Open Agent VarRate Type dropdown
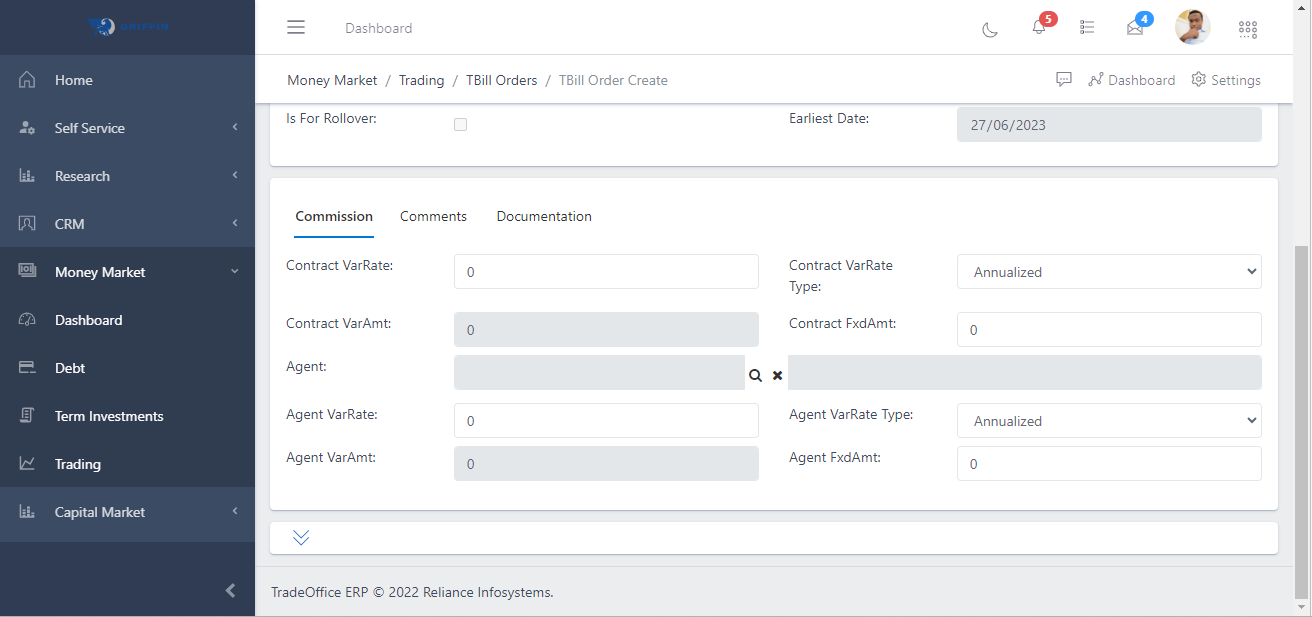 pyautogui.click(x=1108, y=421)
